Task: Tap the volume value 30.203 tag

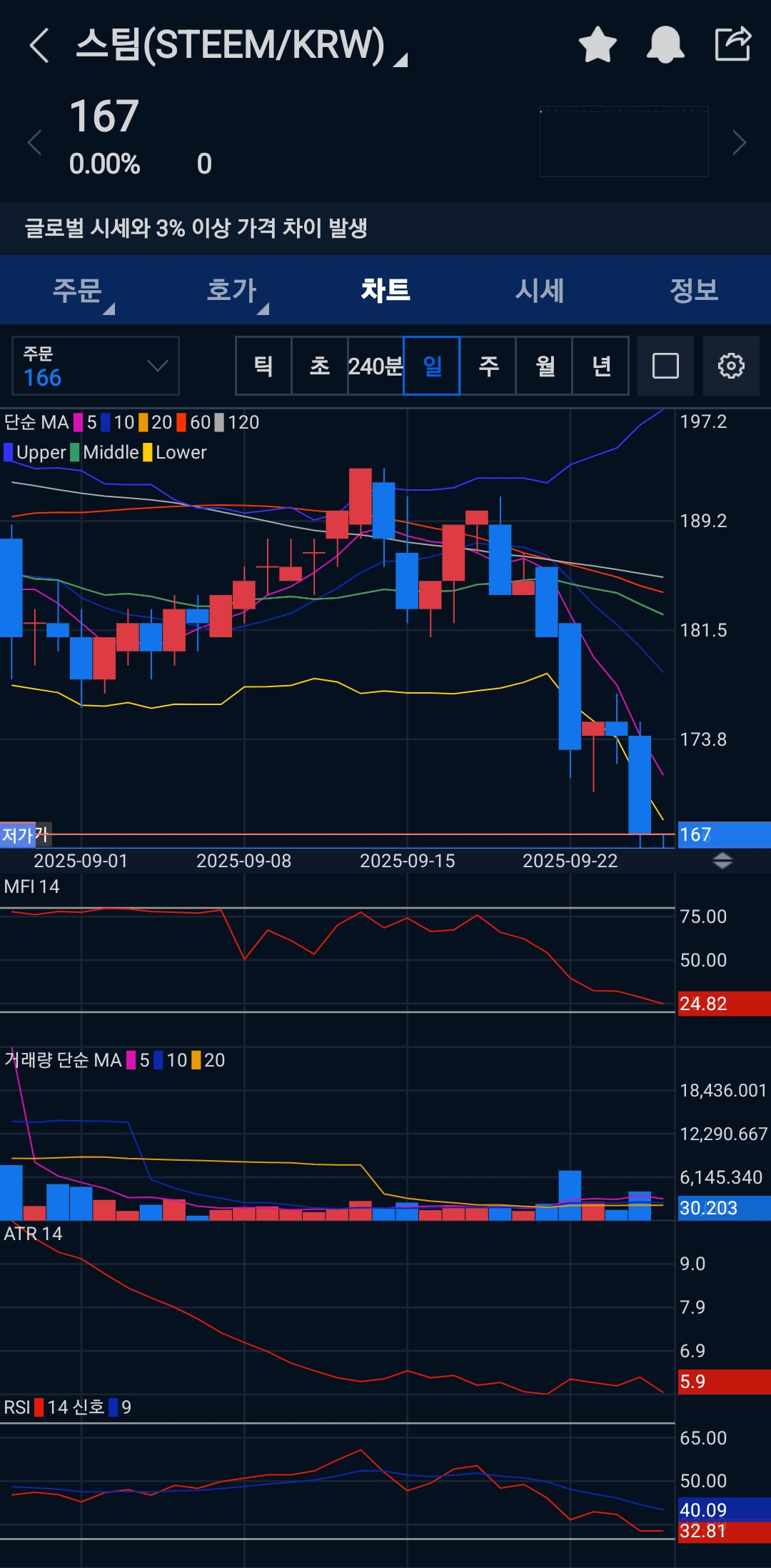Action: coord(724,1208)
